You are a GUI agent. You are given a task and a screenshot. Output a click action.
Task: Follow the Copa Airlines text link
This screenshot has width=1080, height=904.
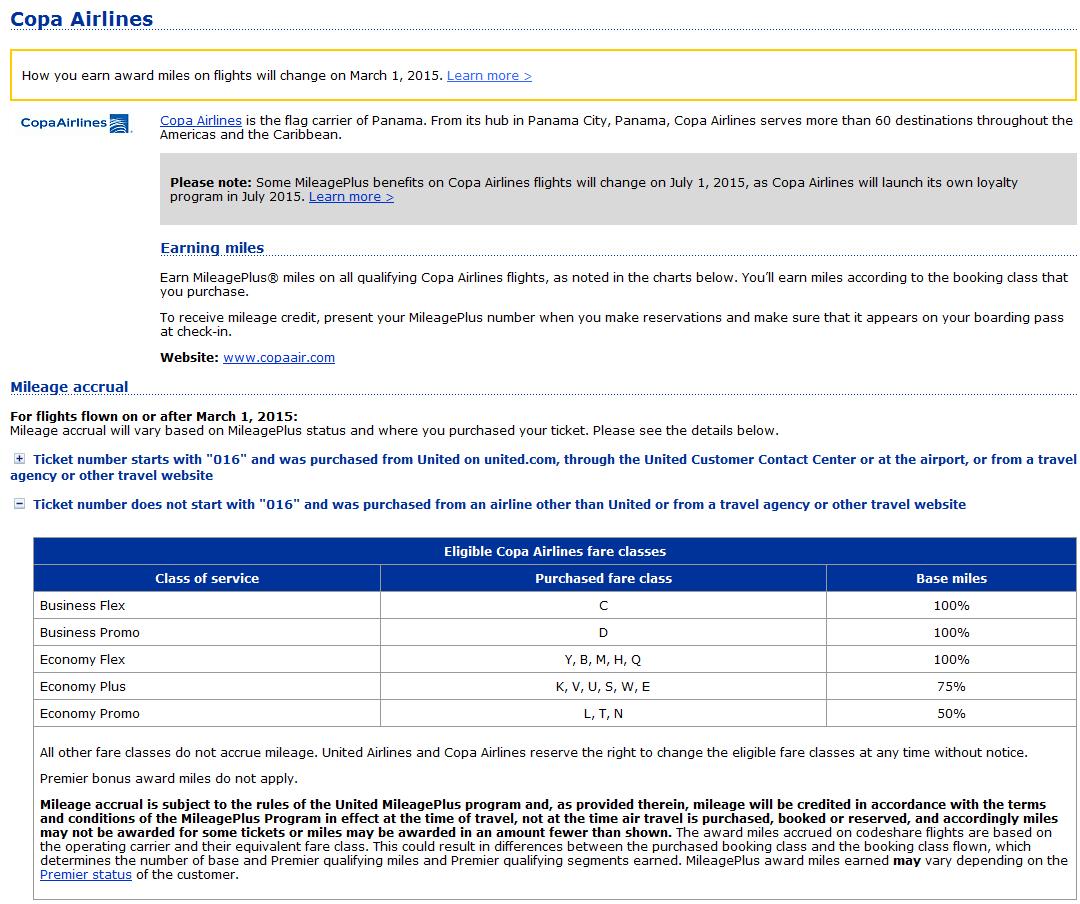200,121
